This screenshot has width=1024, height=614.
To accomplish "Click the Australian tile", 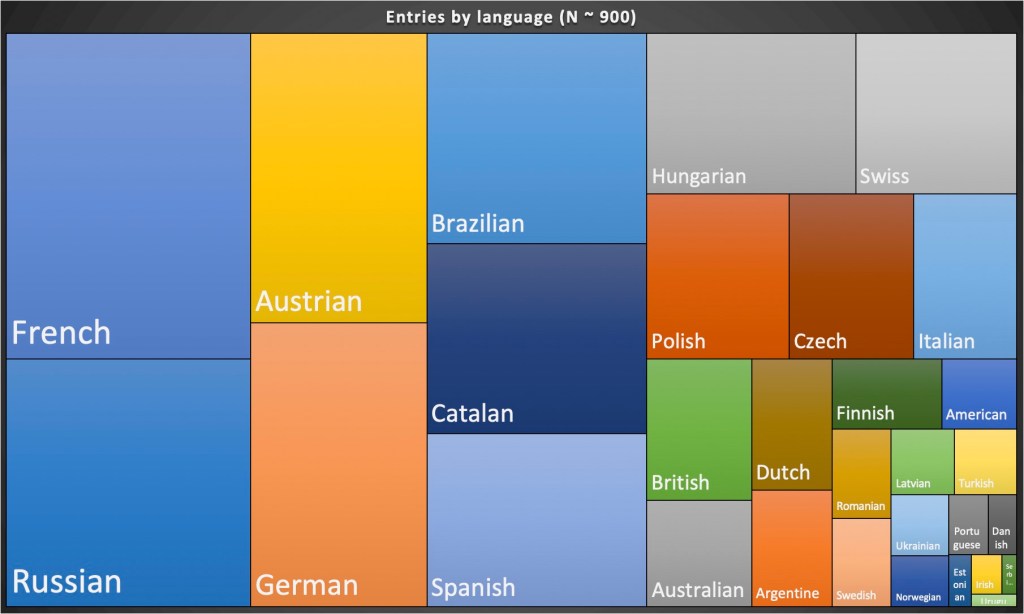I will [698, 552].
